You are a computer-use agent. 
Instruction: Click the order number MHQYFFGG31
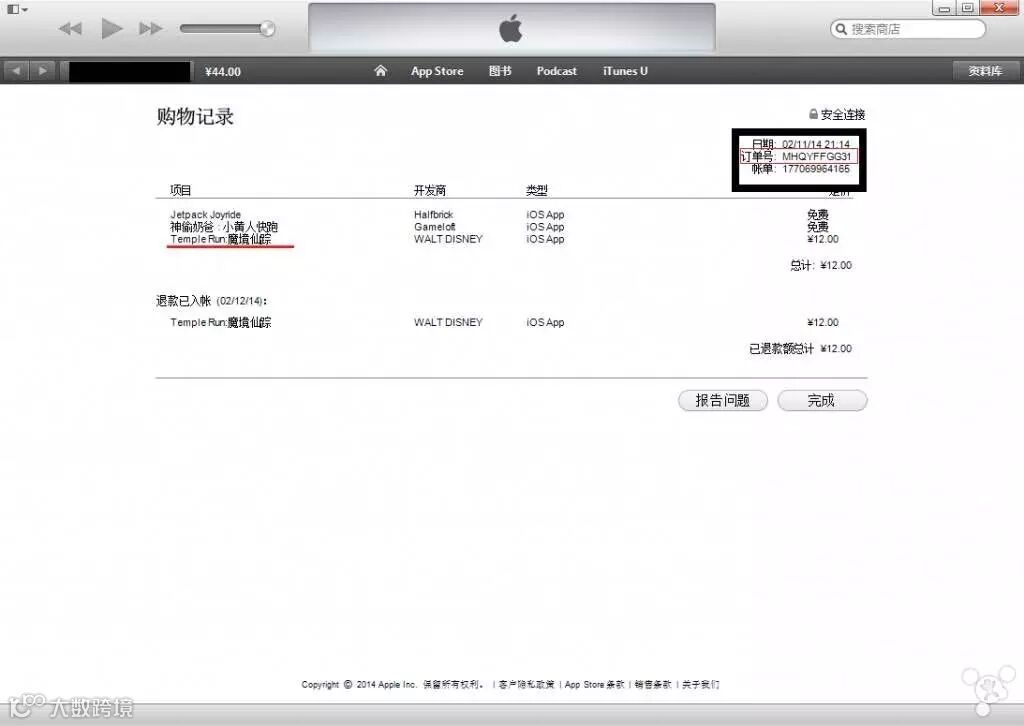[816, 157]
